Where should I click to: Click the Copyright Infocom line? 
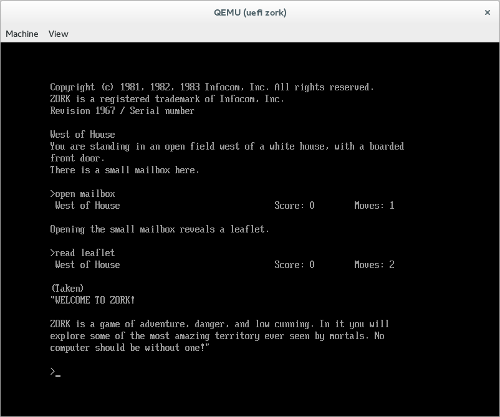[x=212, y=87]
